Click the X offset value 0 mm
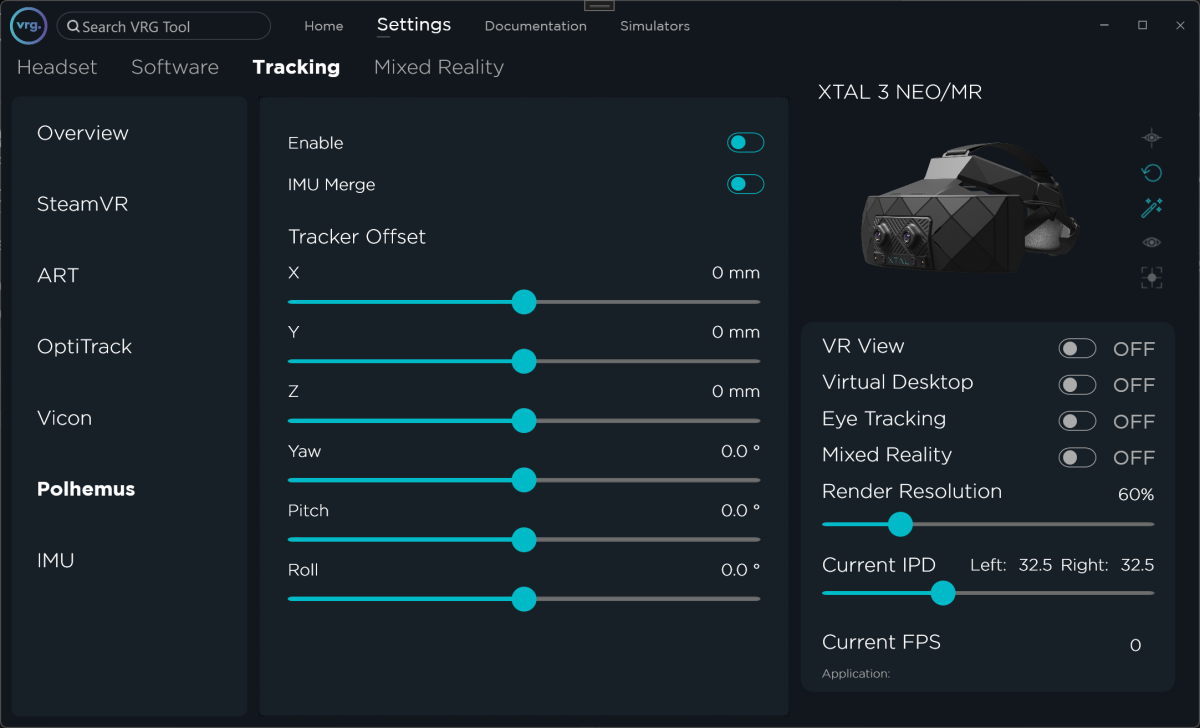Screen dimensions: 1200x728 tap(736, 273)
